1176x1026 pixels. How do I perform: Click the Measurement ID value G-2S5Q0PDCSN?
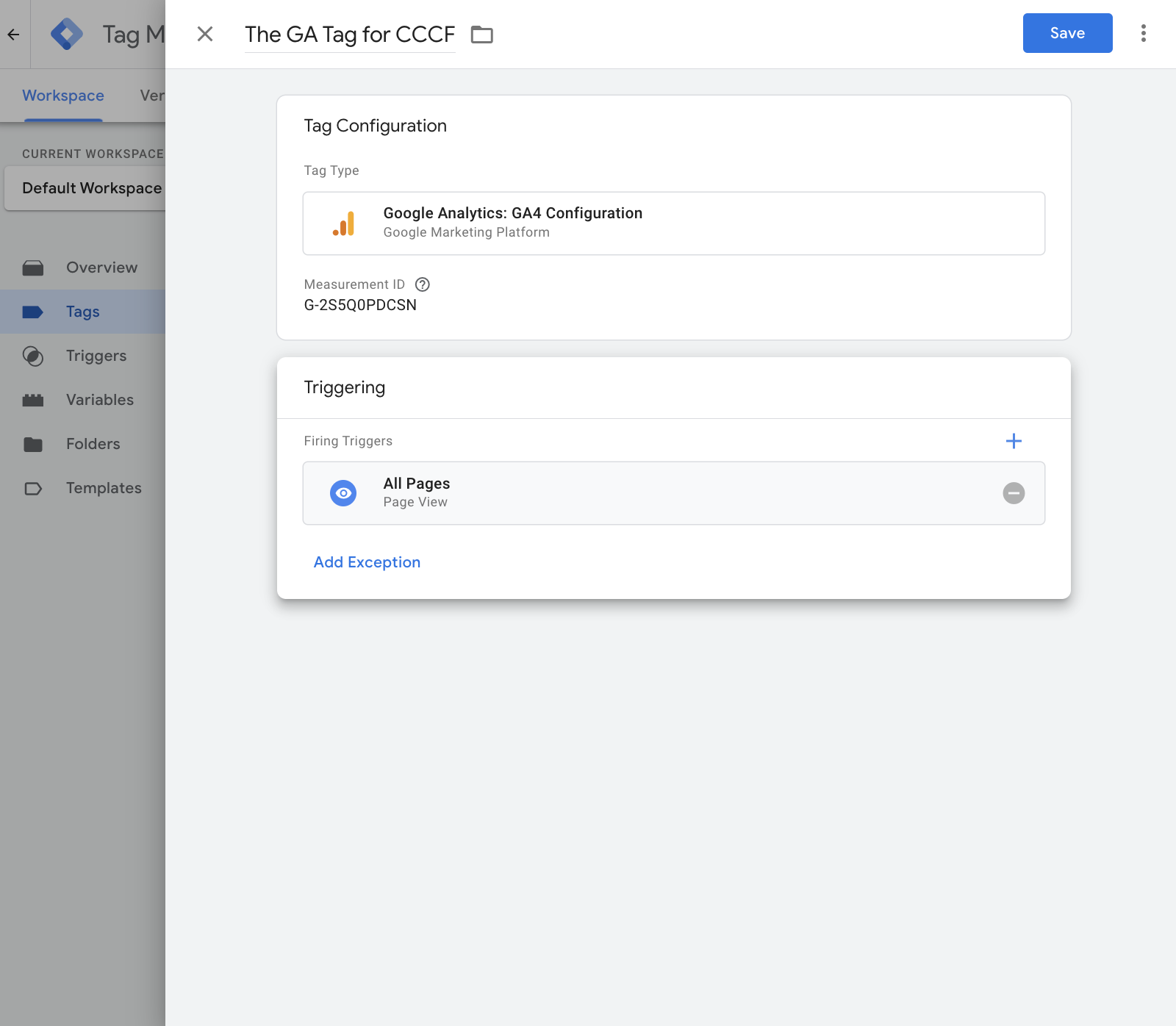coord(360,305)
